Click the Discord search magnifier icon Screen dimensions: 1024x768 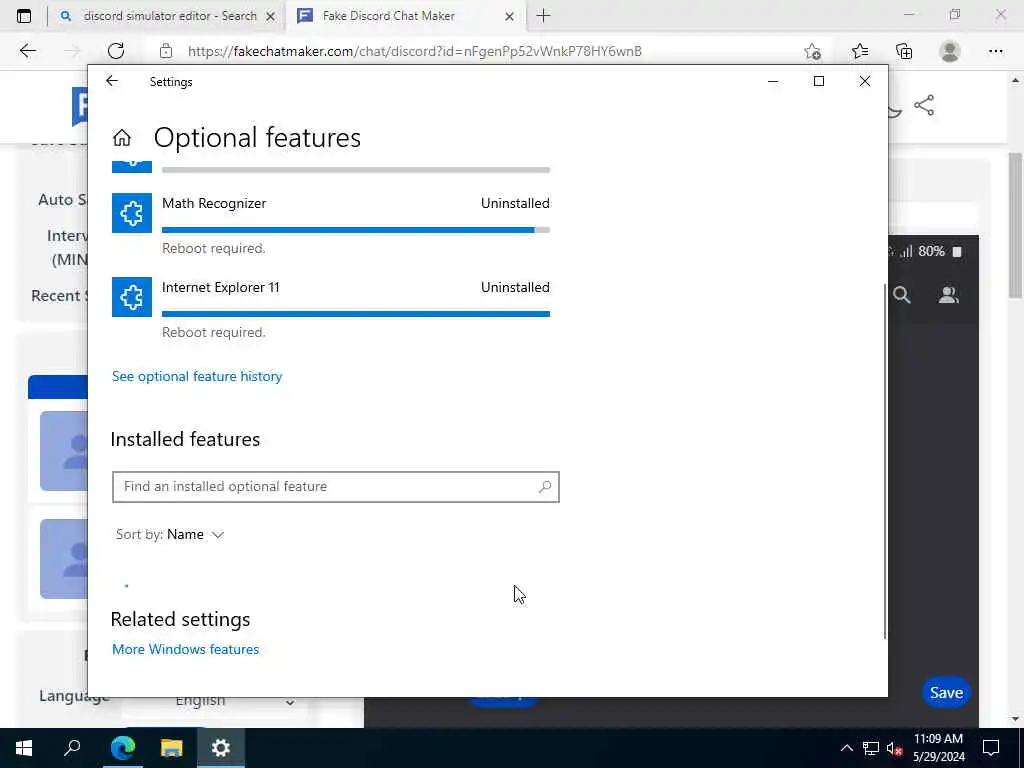(x=902, y=295)
